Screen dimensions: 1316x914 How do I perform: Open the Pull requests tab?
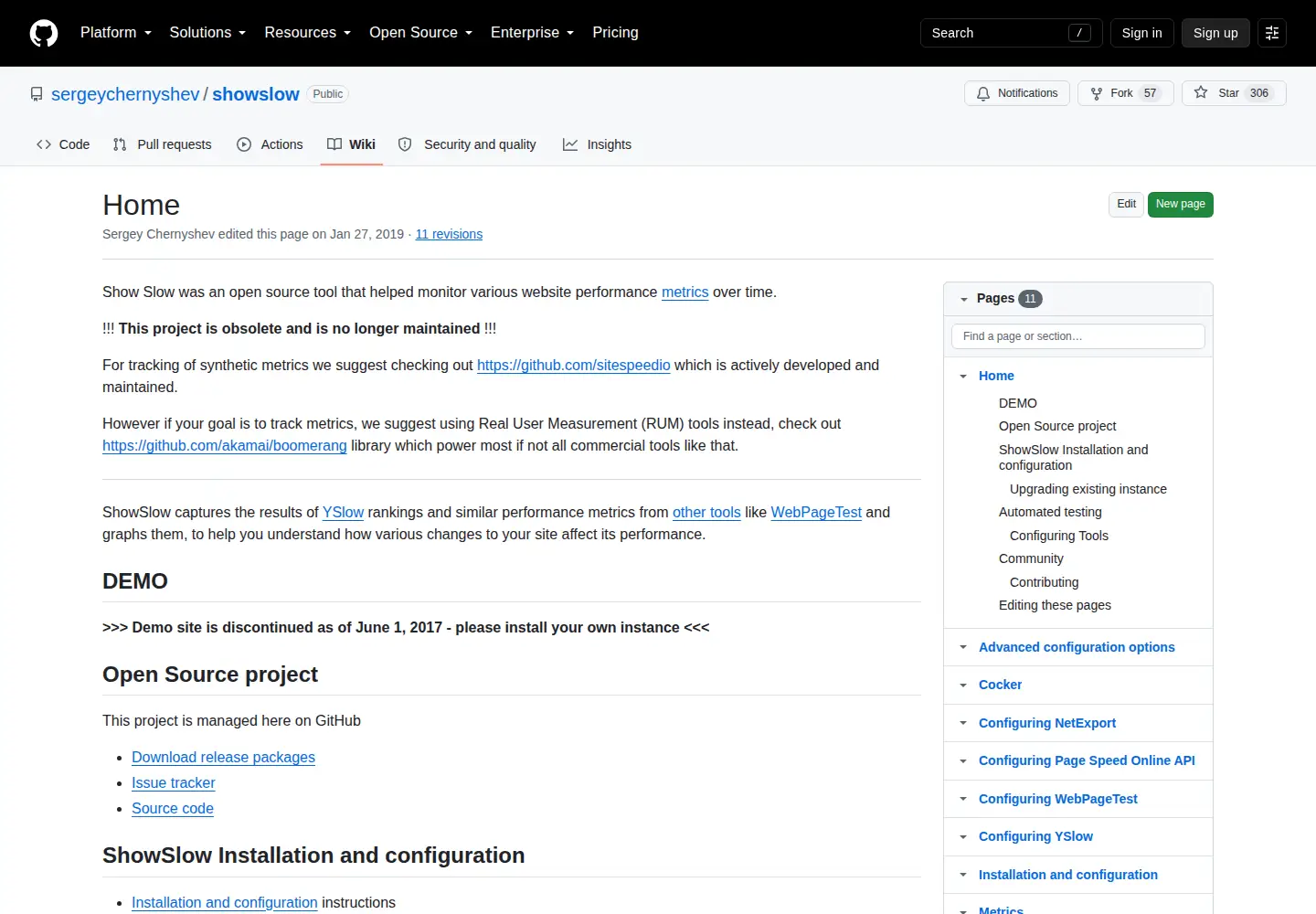click(x=162, y=144)
